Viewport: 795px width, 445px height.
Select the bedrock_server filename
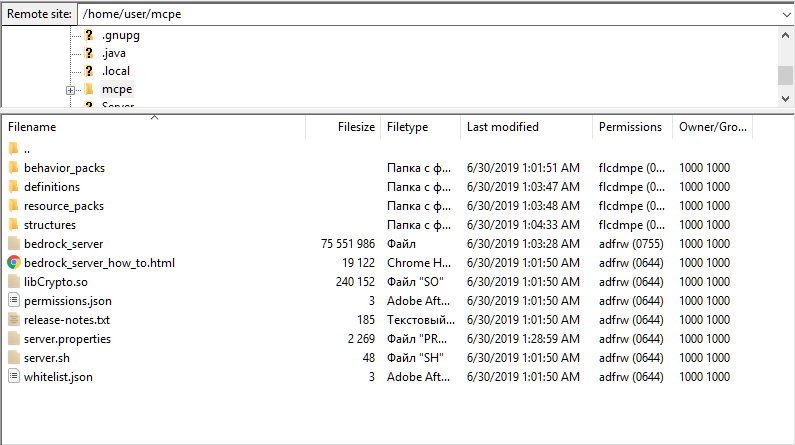tap(63, 244)
